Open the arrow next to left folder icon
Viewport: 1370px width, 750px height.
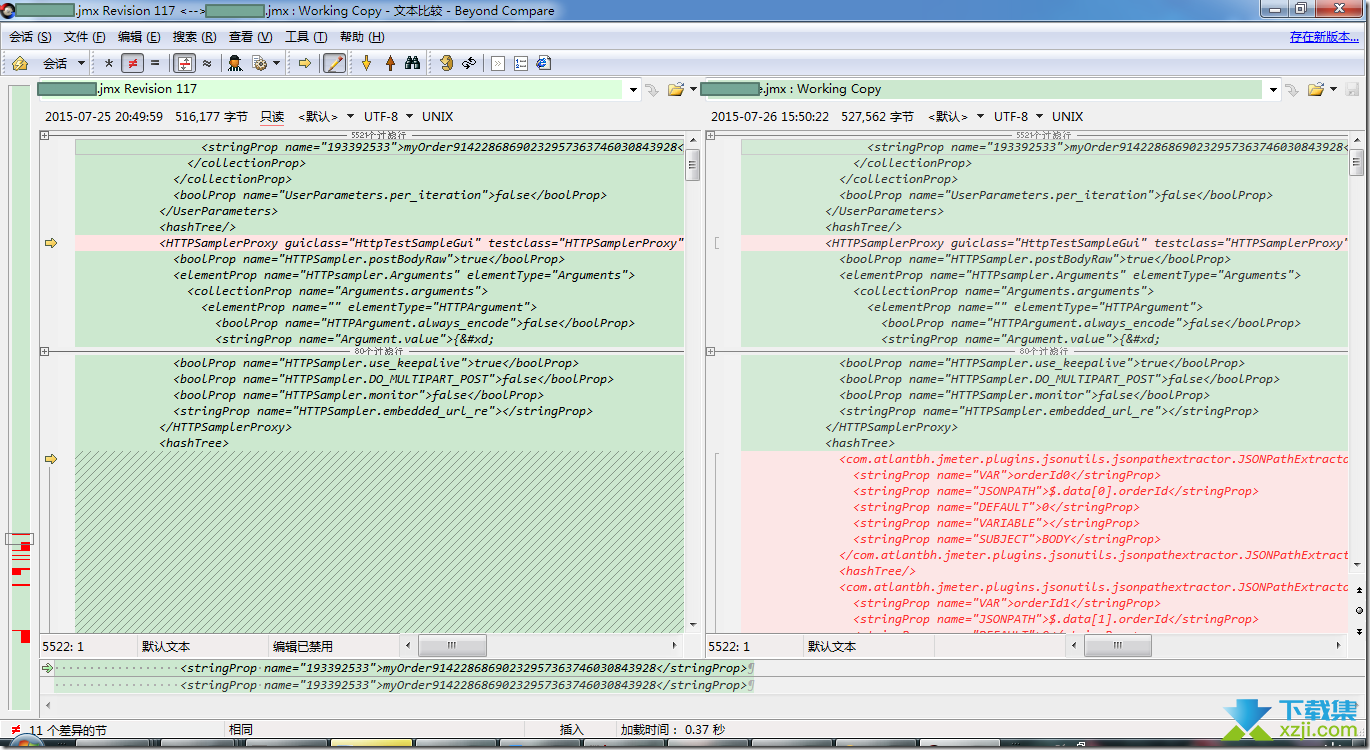pos(693,90)
